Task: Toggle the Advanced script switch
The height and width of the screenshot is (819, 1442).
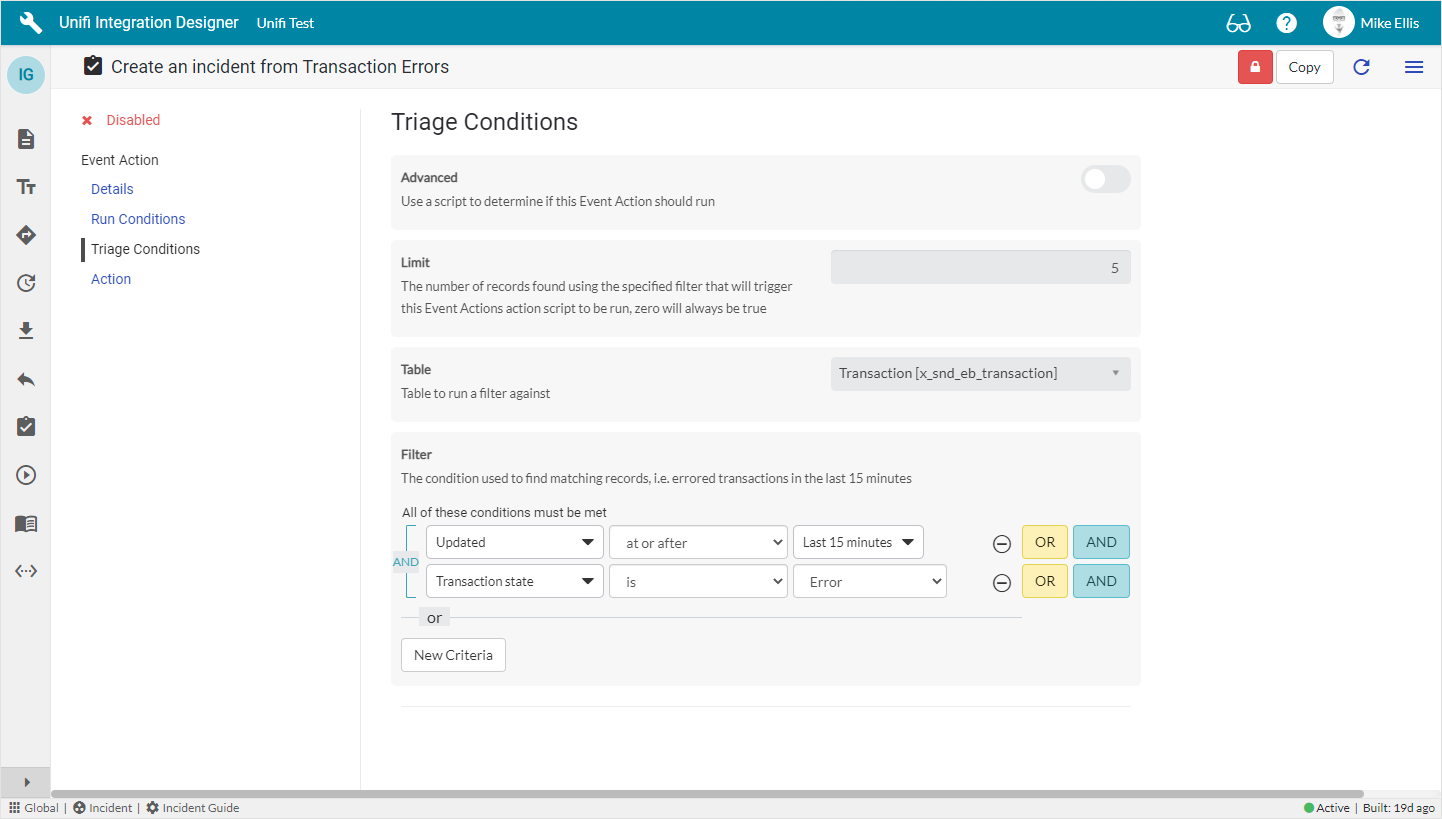Action: (1105, 179)
